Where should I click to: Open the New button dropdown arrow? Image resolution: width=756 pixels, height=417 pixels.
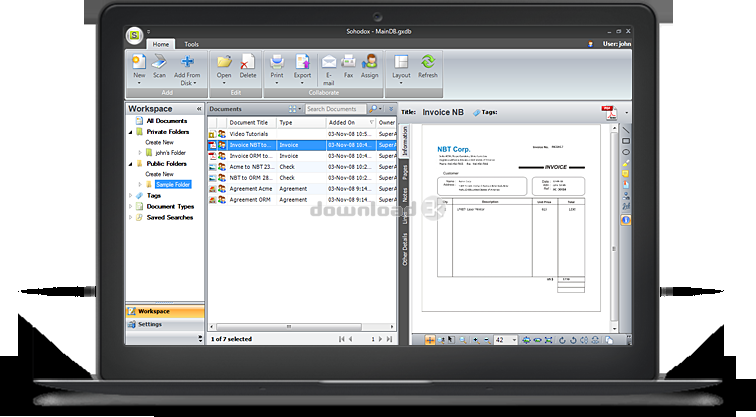click(x=139, y=83)
